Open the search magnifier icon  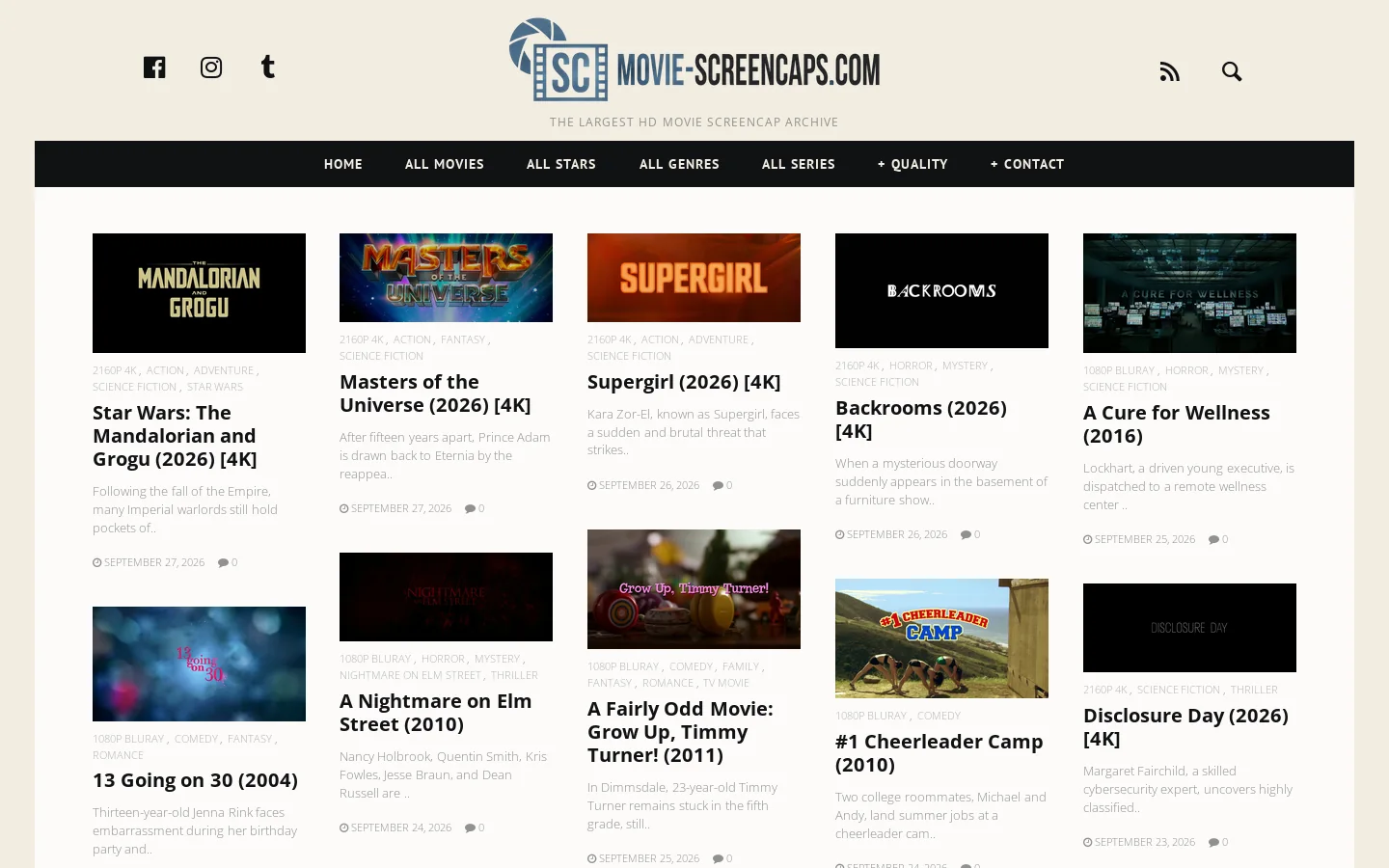[1232, 71]
